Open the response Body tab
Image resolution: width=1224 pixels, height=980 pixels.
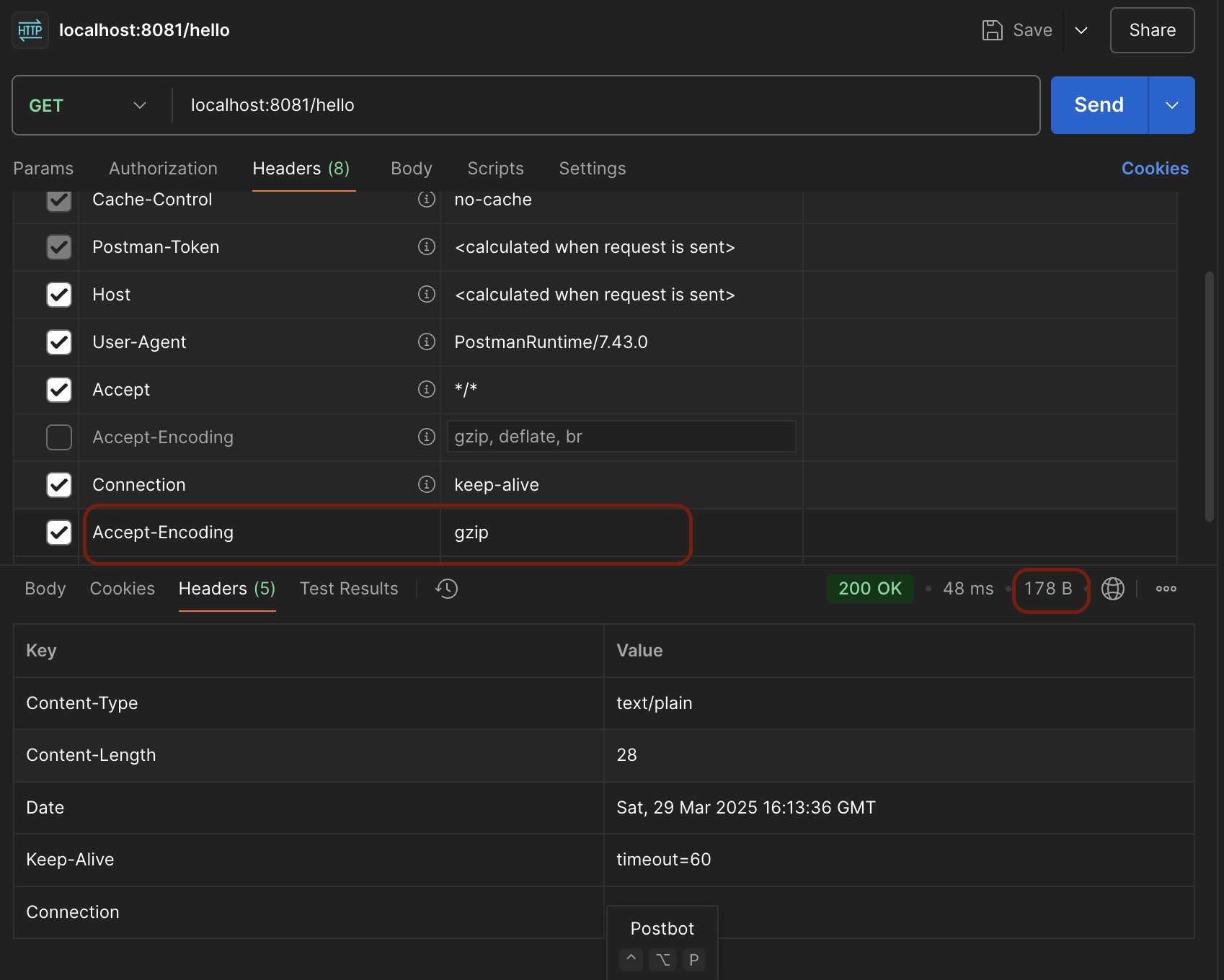45,589
